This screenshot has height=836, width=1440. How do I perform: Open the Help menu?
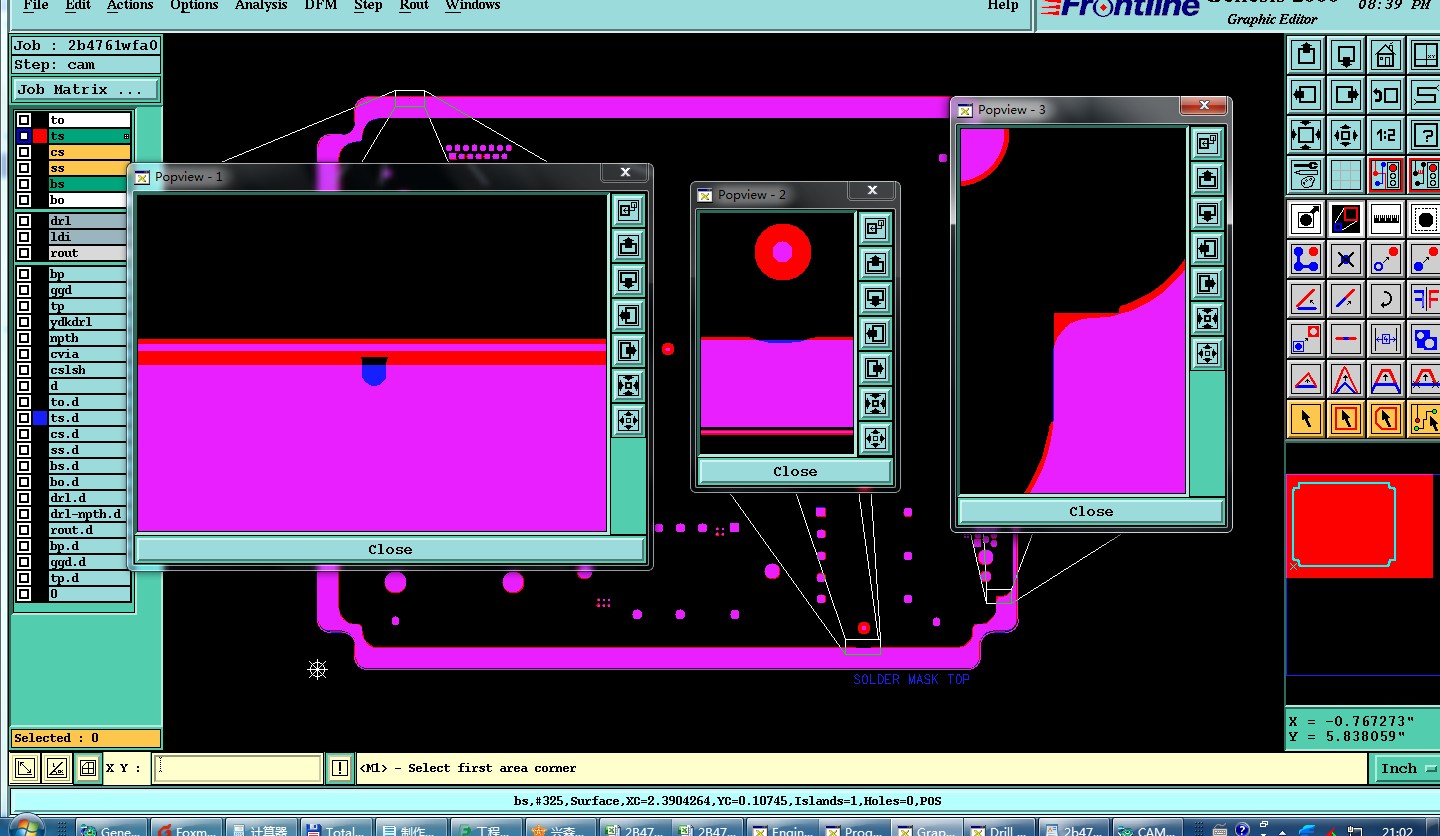click(x=1003, y=5)
